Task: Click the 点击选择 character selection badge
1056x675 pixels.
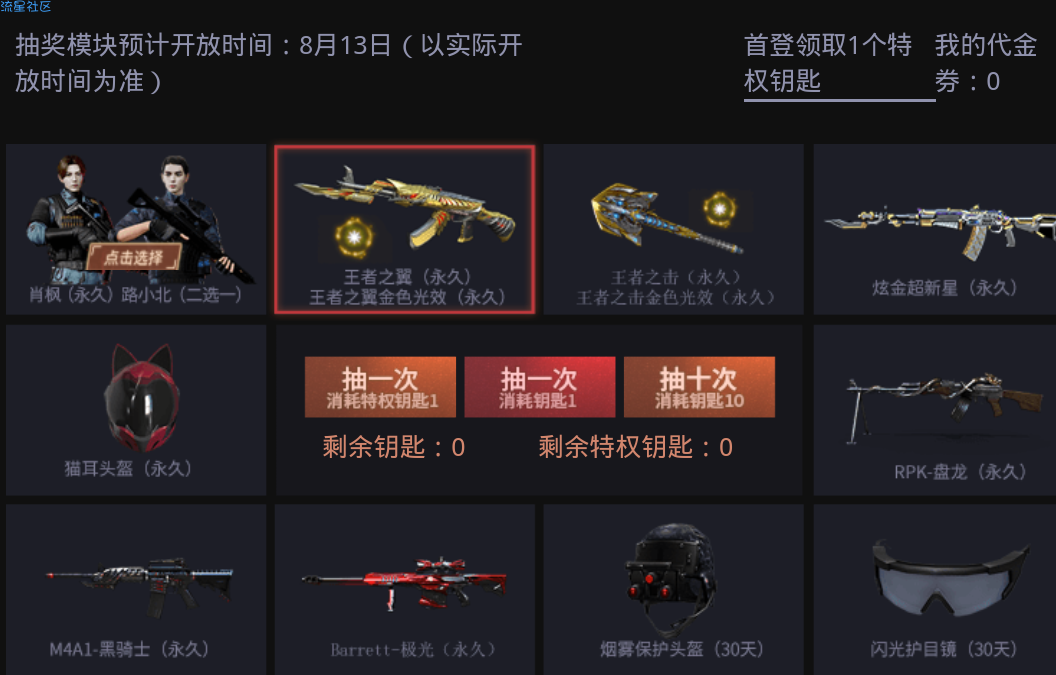Action: pos(134,257)
